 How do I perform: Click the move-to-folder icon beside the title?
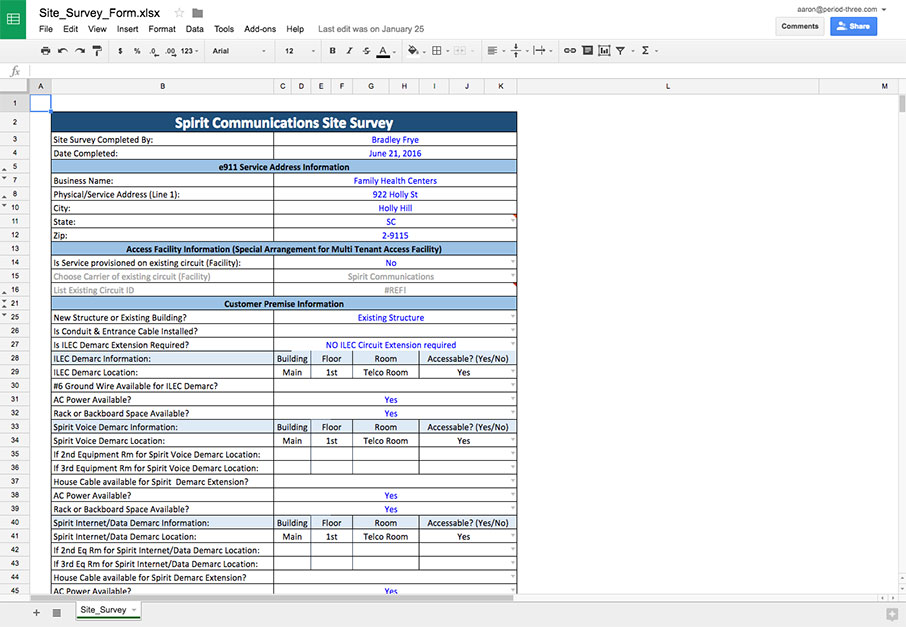point(198,13)
